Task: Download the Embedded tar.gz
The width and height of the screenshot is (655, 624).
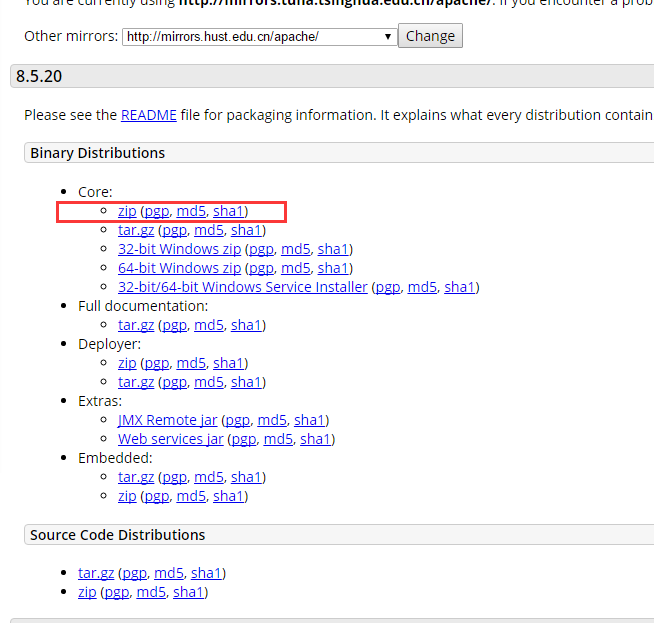Action: tap(136, 477)
